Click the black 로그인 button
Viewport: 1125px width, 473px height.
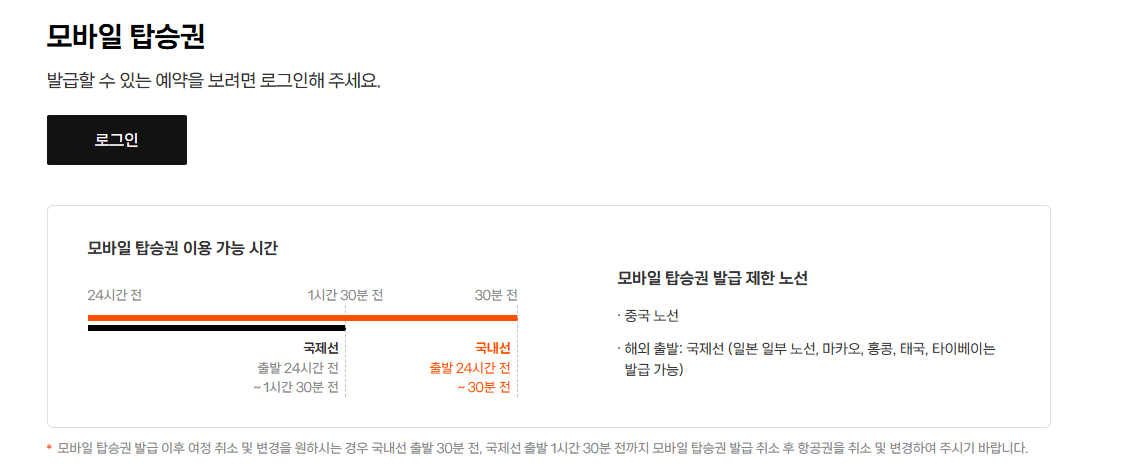(117, 140)
